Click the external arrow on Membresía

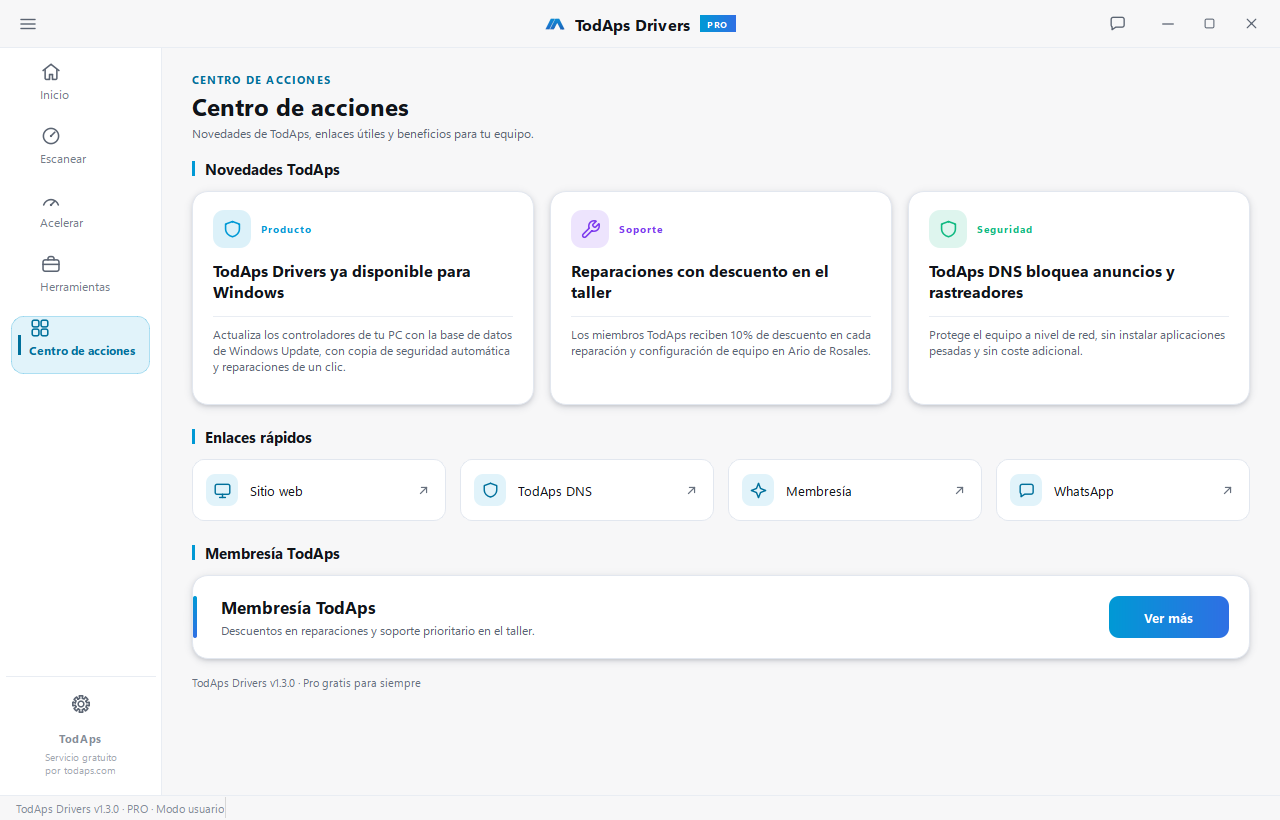[x=959, y=490]
